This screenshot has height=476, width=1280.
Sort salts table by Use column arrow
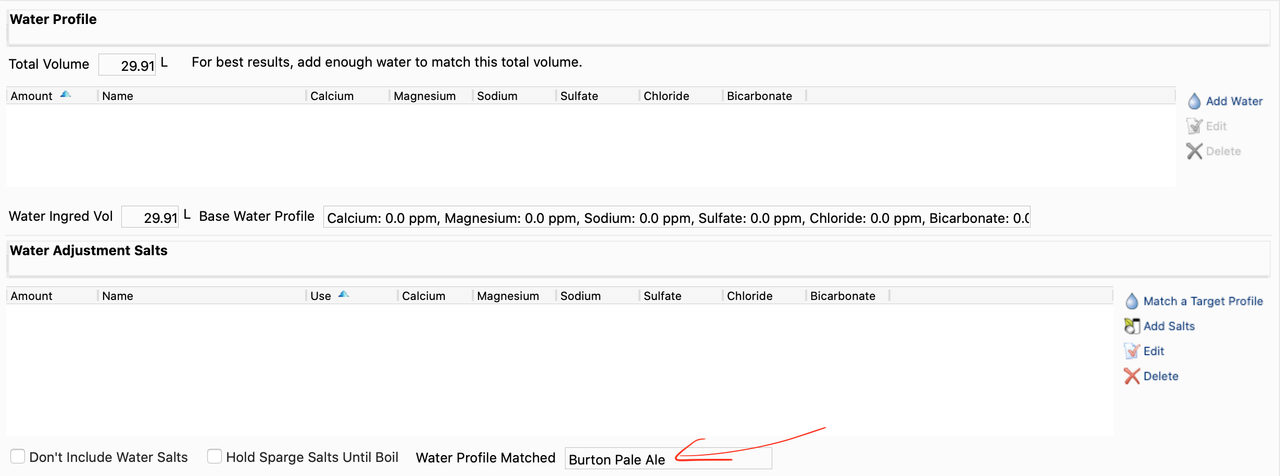point(343,295)
